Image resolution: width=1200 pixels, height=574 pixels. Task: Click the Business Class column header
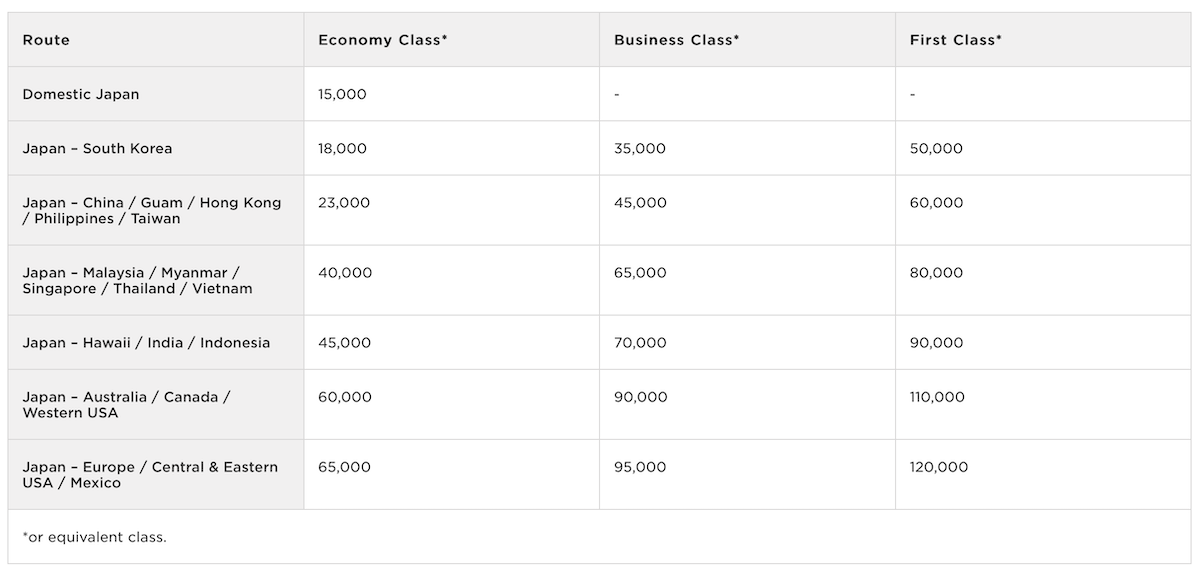pos(677,40)
